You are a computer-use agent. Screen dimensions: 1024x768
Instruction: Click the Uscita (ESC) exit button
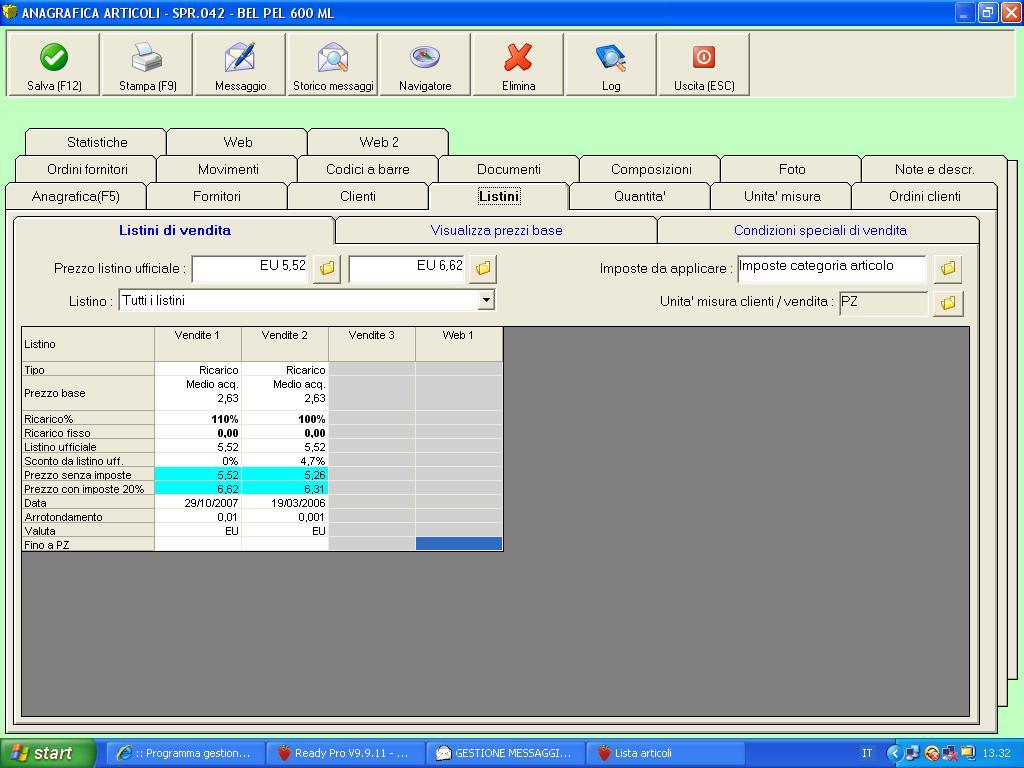click(x=704, y=65)
